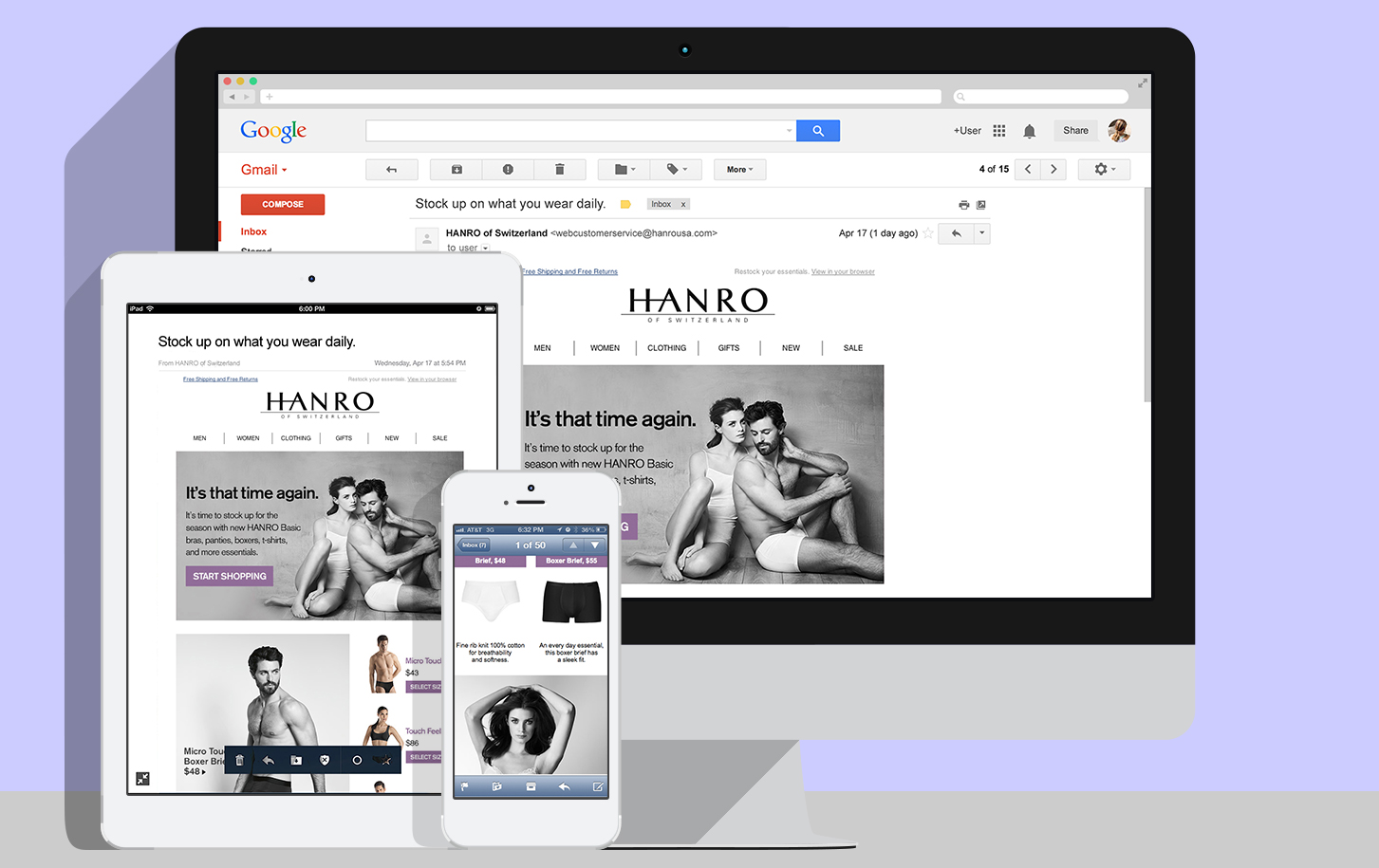Report spam using the exclamation icon
Viewport: 1379px width, 868px height.
pos(508,170)
